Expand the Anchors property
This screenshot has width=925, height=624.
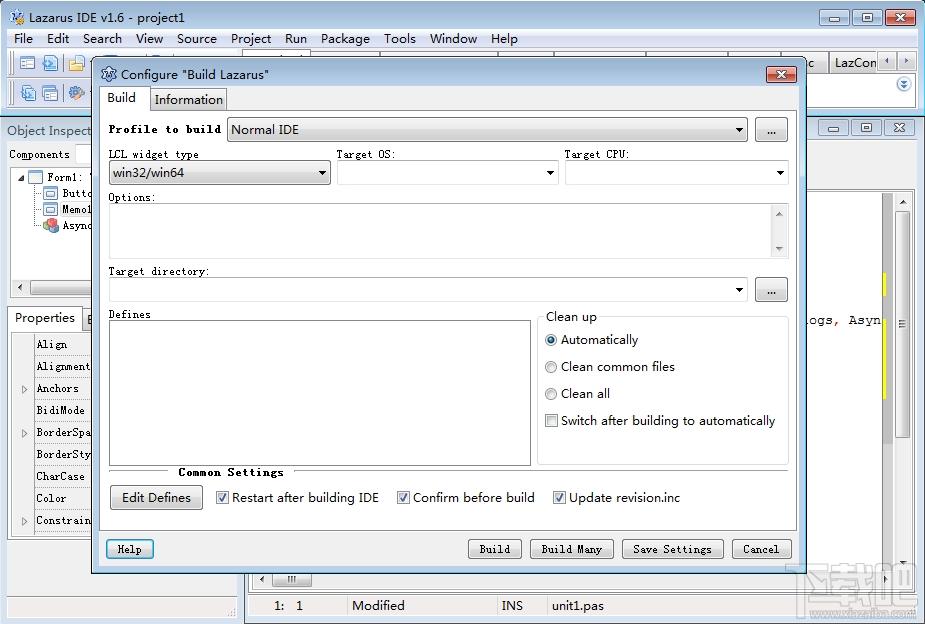24,389
